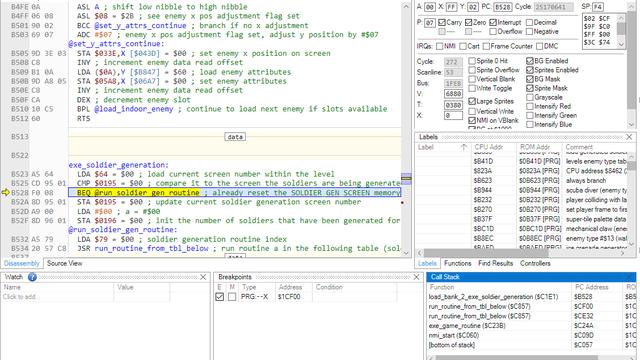The width and height of the screenshot is (640, 360).
Task: Switch to the Source View tab
Action: click(64, 263)
